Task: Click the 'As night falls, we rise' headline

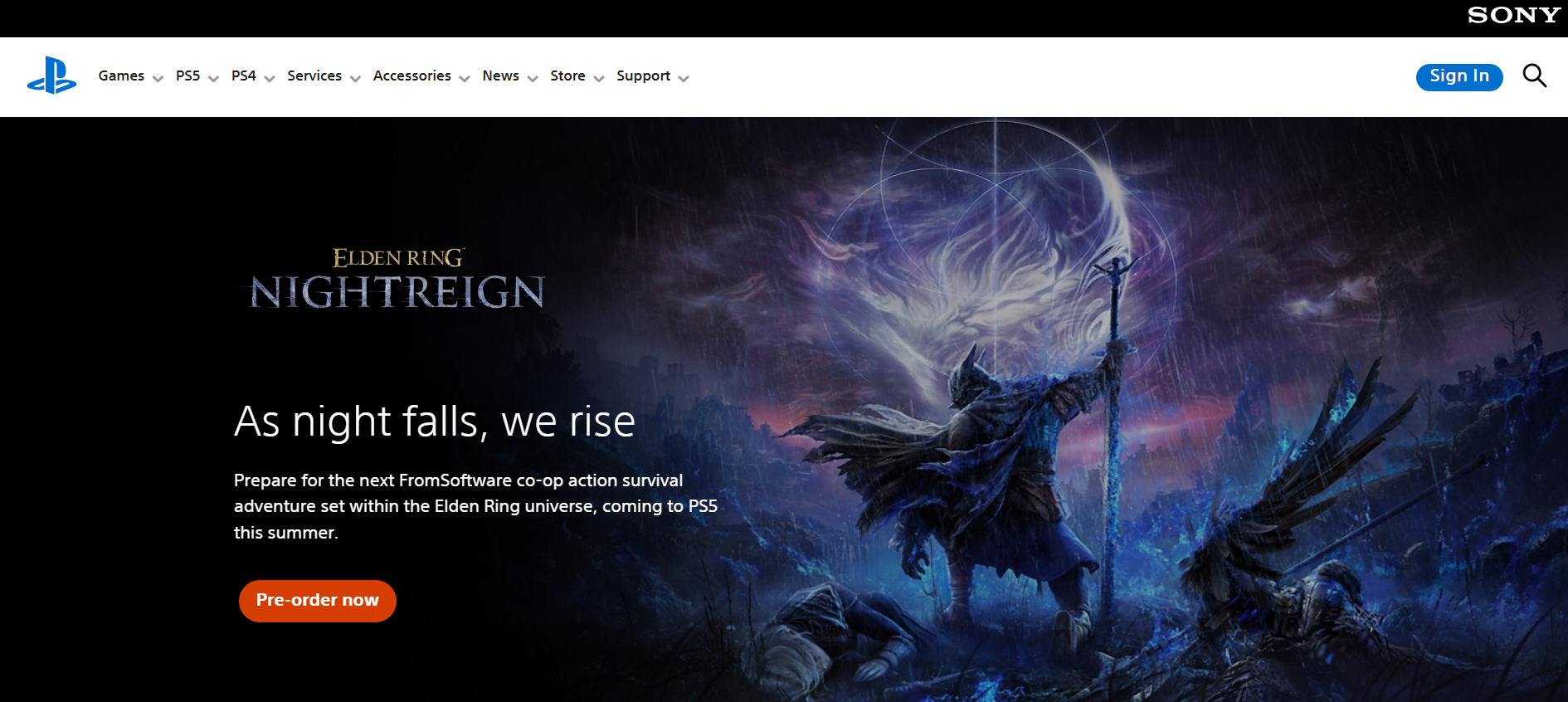Action: (435, 422)
